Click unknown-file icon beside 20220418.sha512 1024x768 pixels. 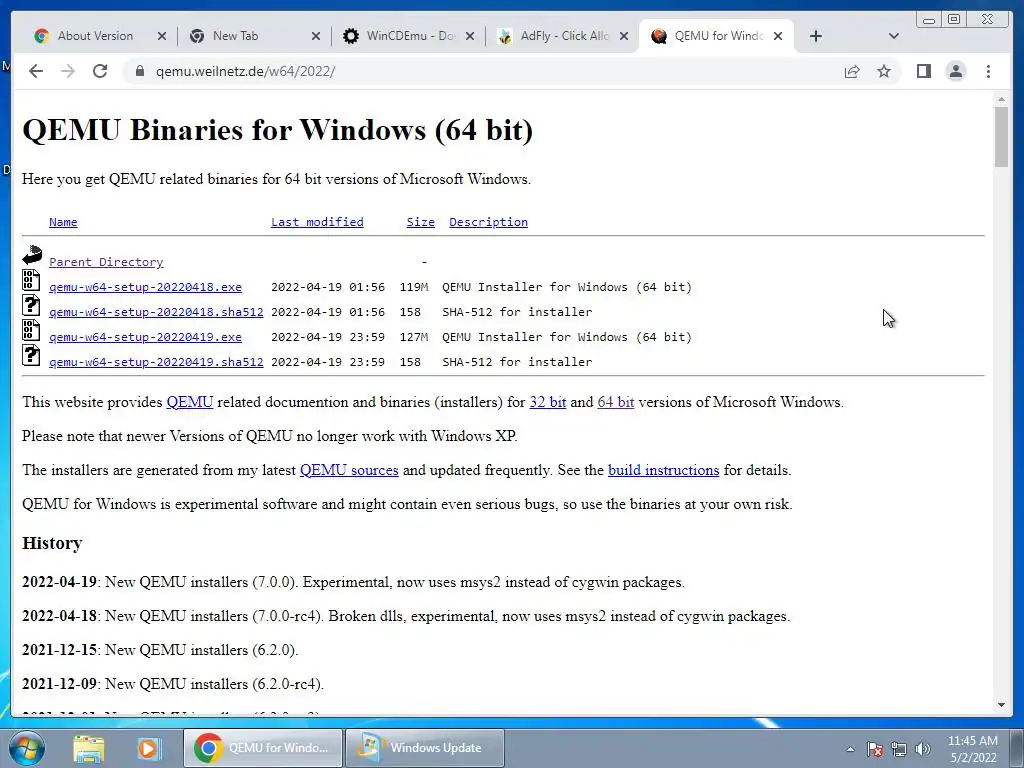tap(31, 305)
